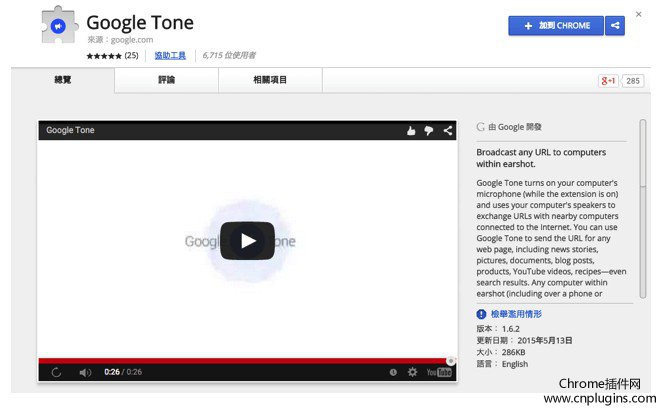Replay the video with the replay icon
The width and height of the screenshot is (661, 411).
(56, 372)
